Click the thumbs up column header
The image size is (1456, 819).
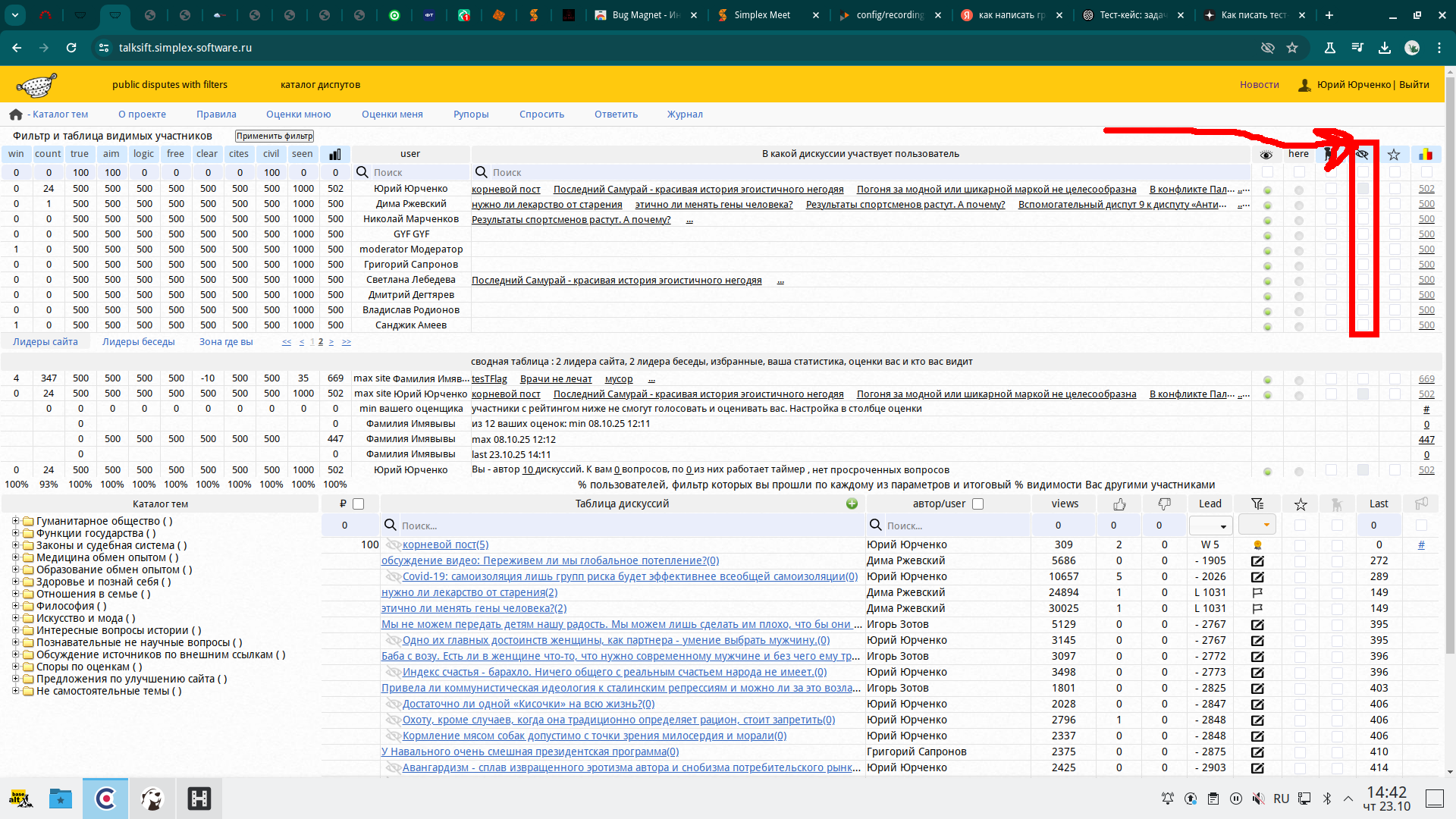click(x=1119, y=504)
